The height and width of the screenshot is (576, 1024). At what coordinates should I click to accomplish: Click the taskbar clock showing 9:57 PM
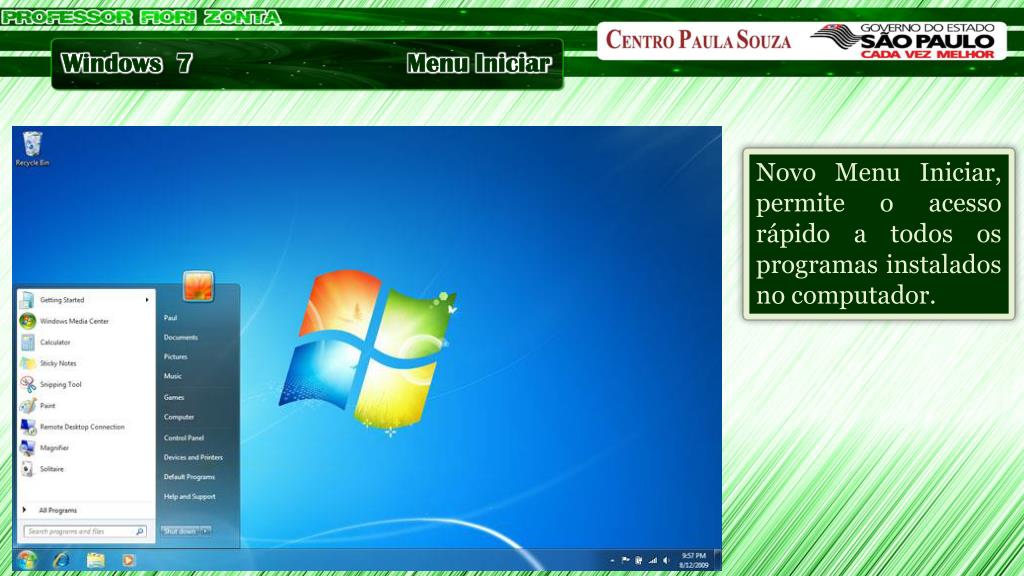tap(694, 560)
